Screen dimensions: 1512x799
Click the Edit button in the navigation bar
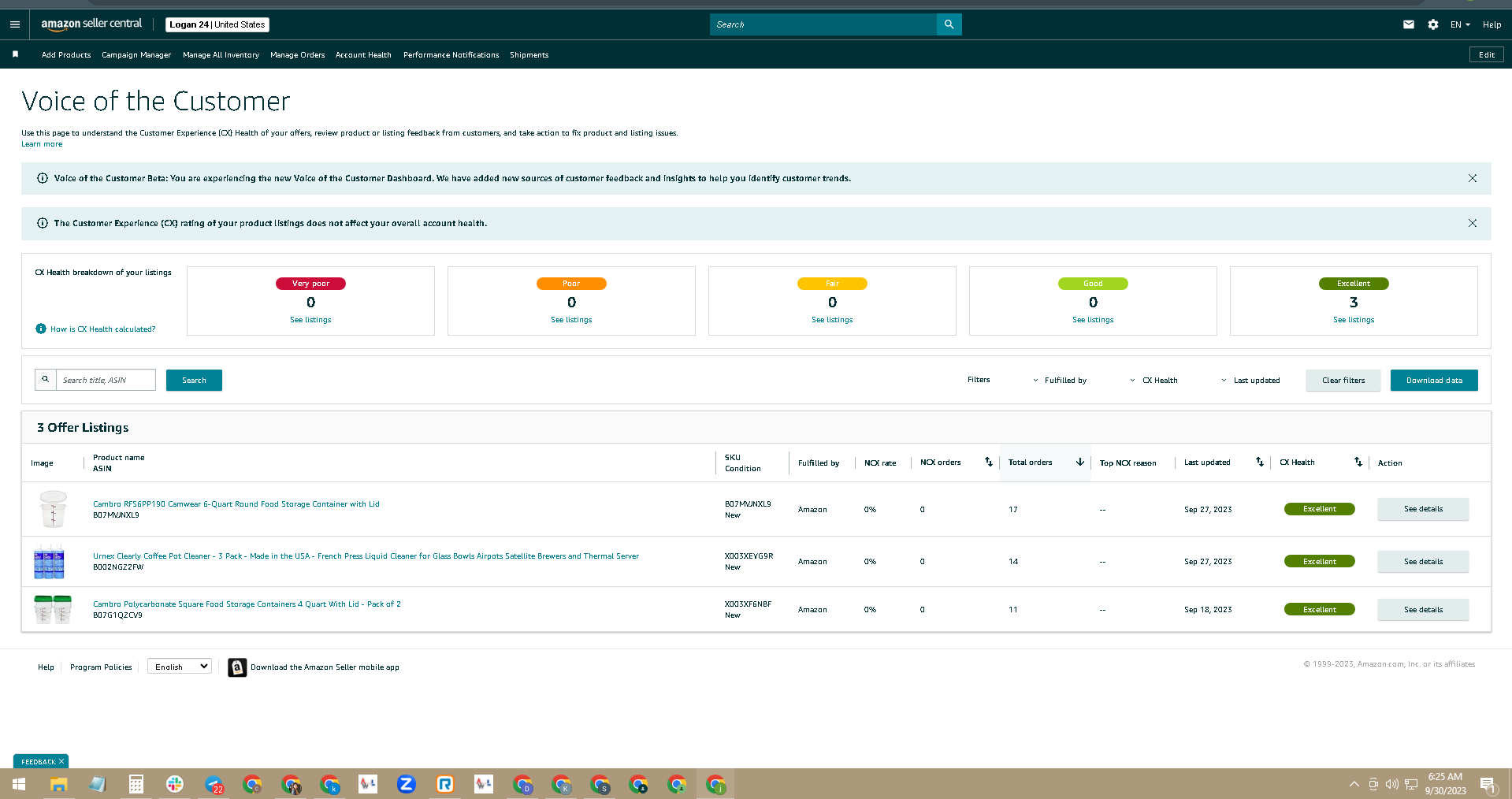point(1487,54)
